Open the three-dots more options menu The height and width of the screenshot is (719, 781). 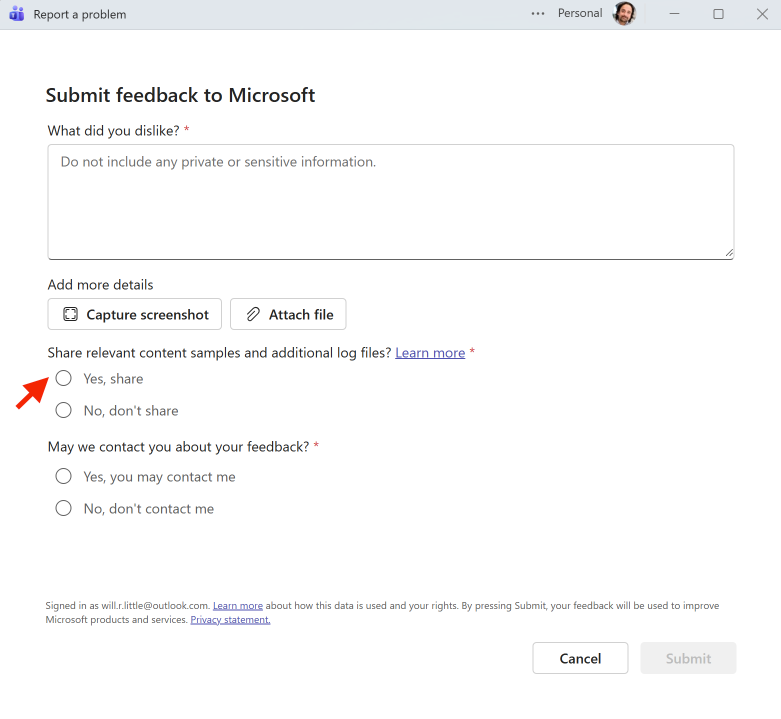click(538, 14)
